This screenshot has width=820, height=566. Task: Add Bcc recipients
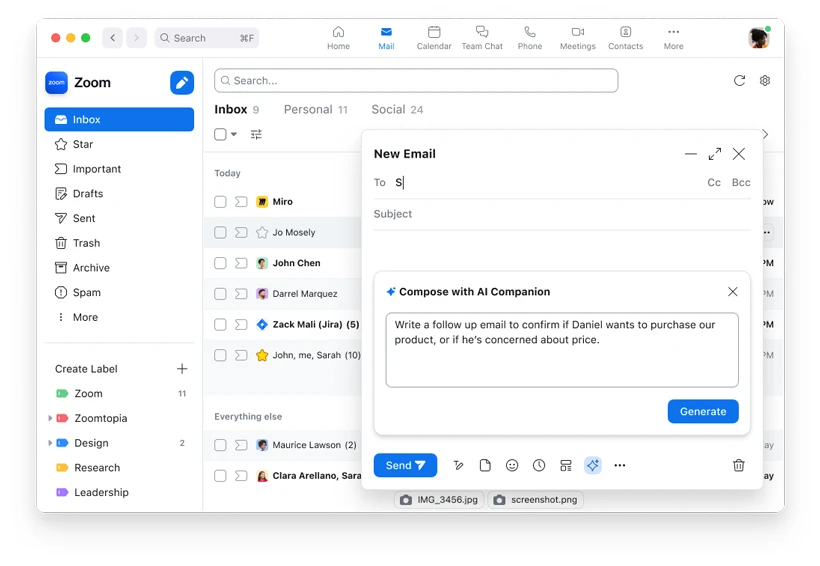pyautogui.click(x=741, y=182)
